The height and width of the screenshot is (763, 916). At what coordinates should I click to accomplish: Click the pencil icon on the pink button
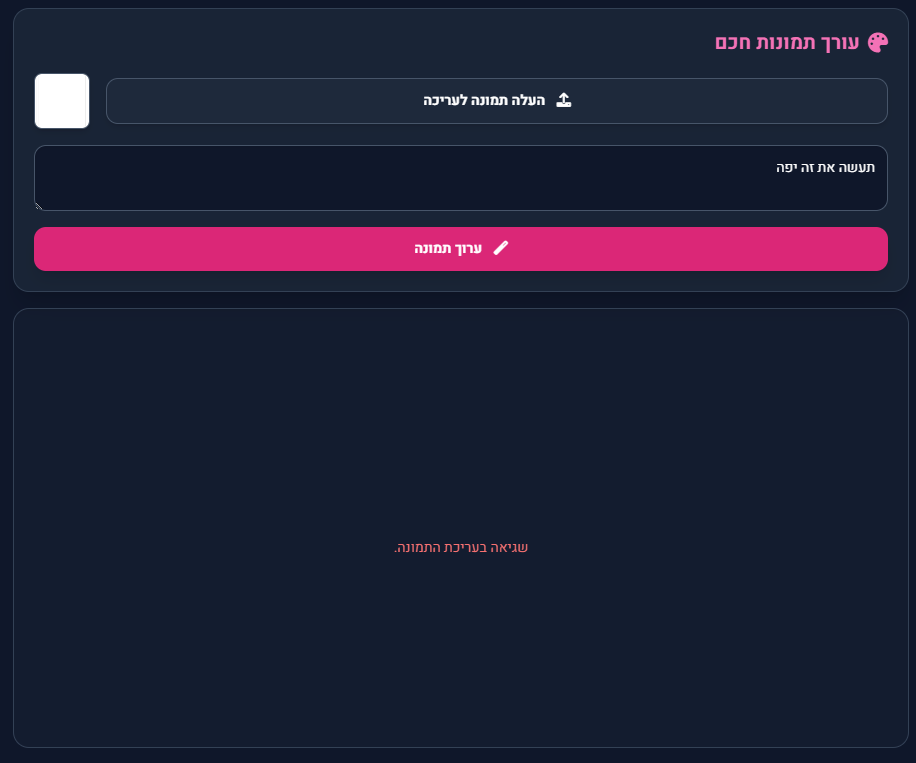(x=501, y=248)
